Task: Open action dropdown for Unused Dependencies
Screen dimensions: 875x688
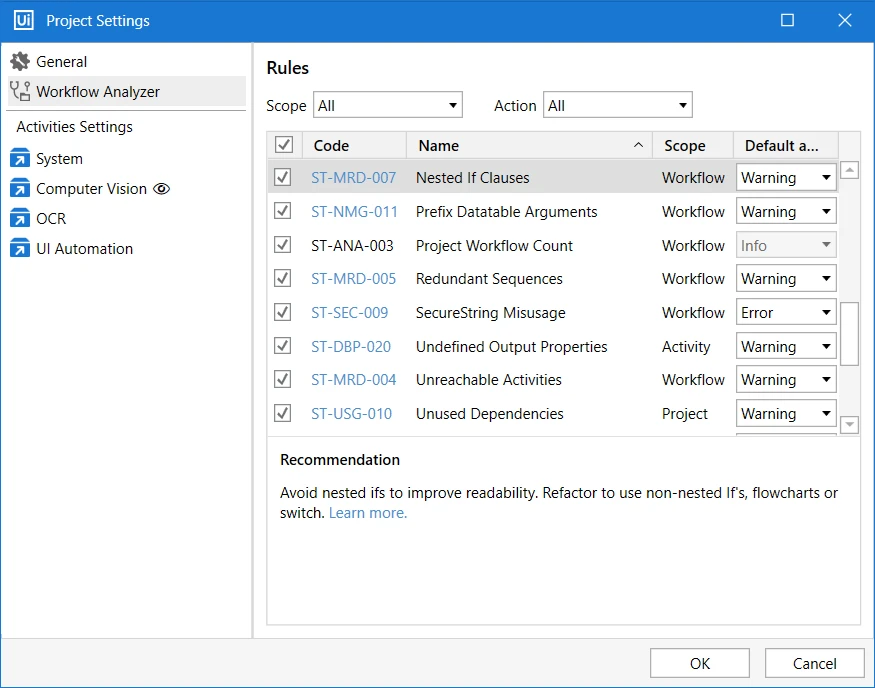Action: point(786,413)
